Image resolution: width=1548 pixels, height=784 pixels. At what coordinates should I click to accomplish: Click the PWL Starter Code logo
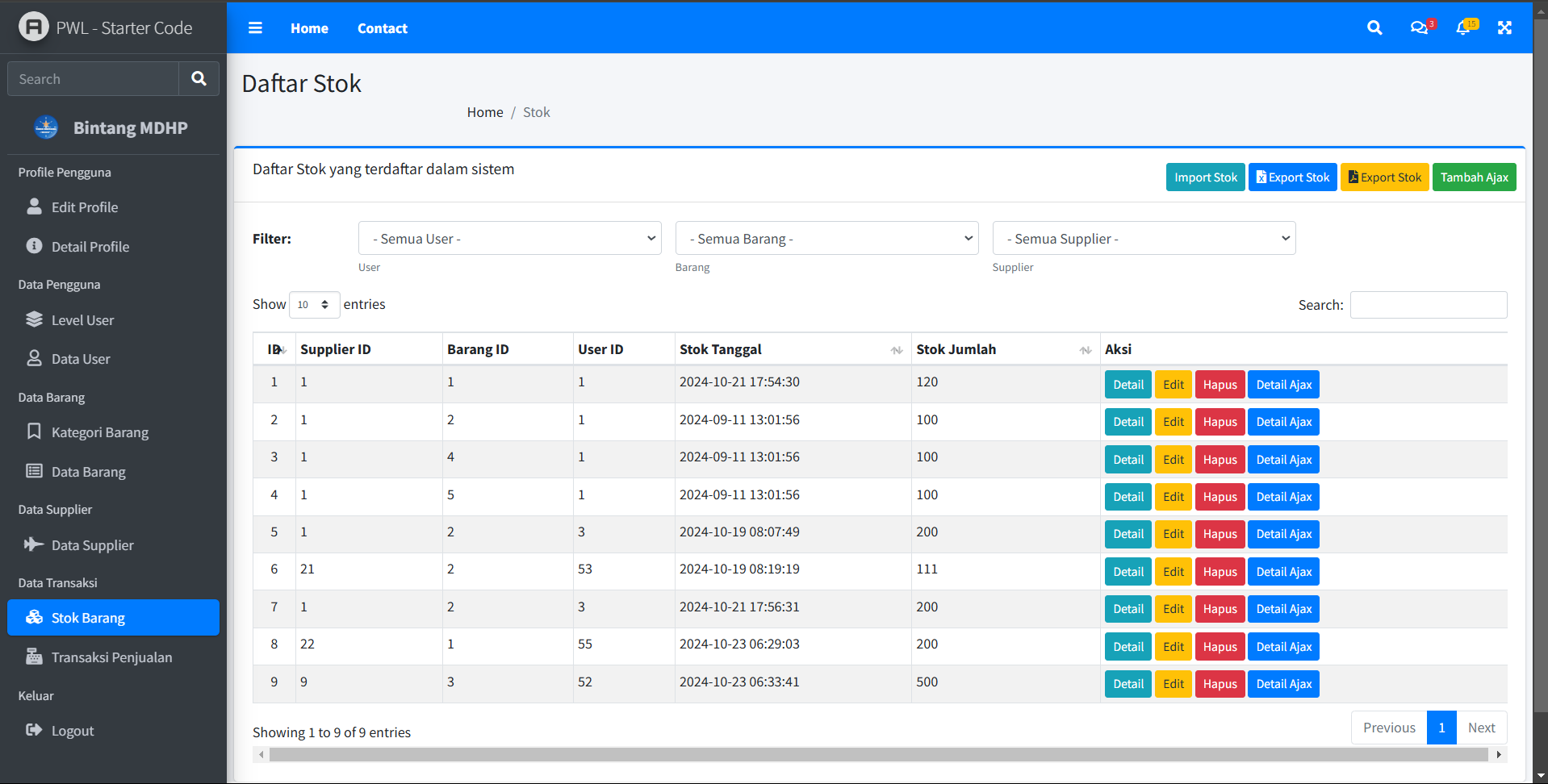point(34,27)
